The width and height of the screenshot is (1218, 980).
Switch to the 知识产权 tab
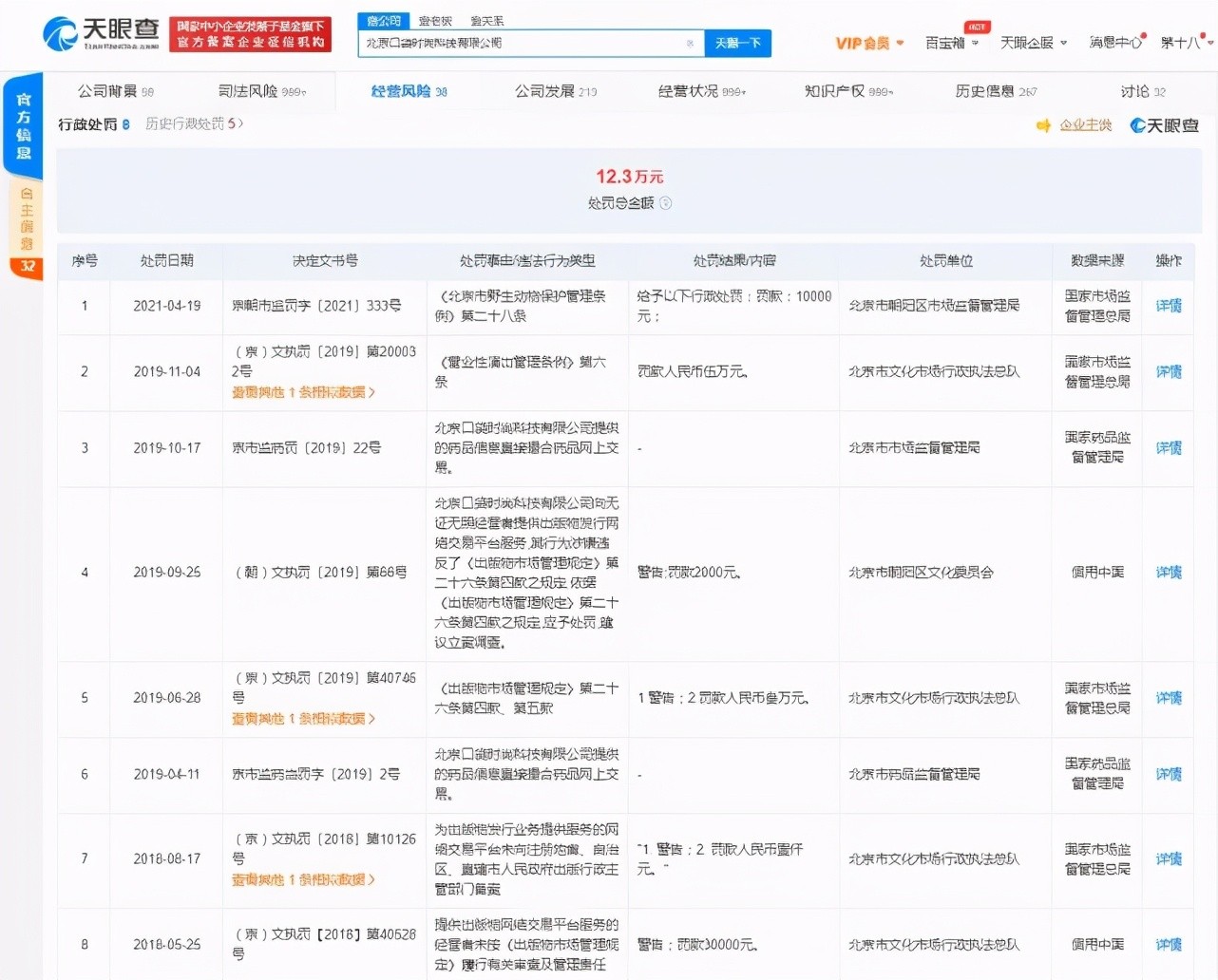click(847, 91)
